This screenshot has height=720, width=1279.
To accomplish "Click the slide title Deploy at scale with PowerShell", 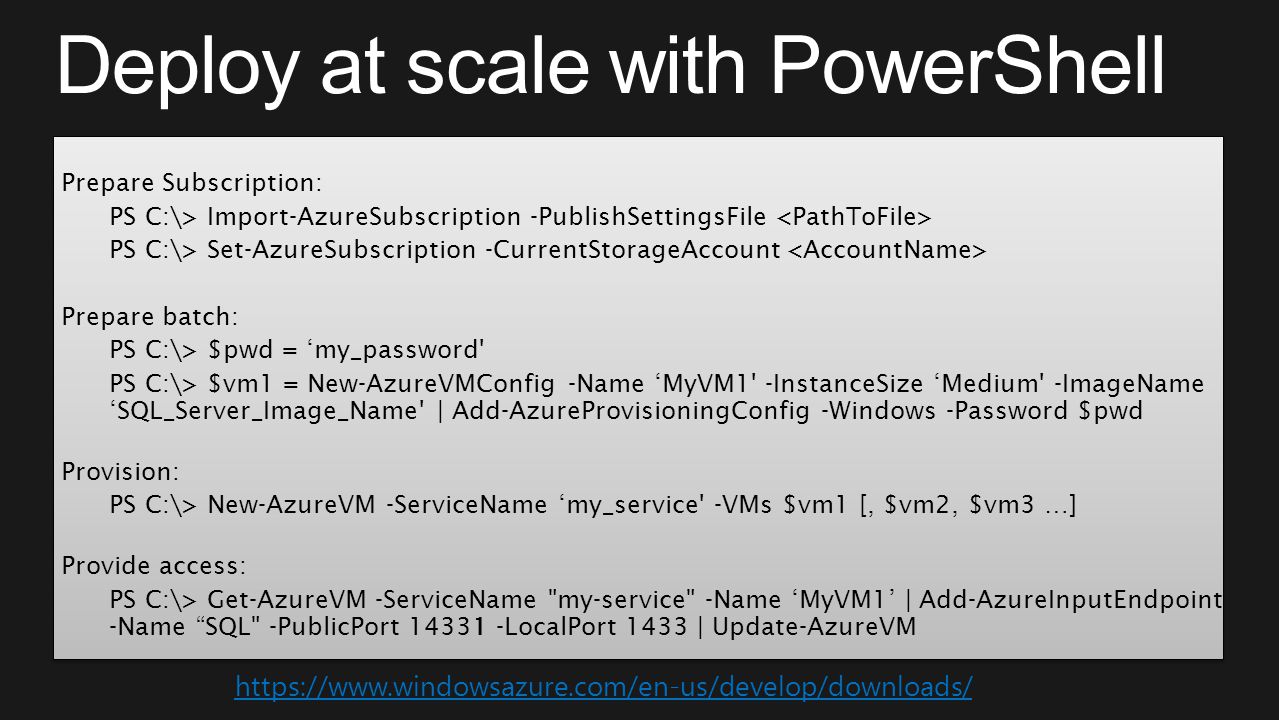I will coord(611,65).
